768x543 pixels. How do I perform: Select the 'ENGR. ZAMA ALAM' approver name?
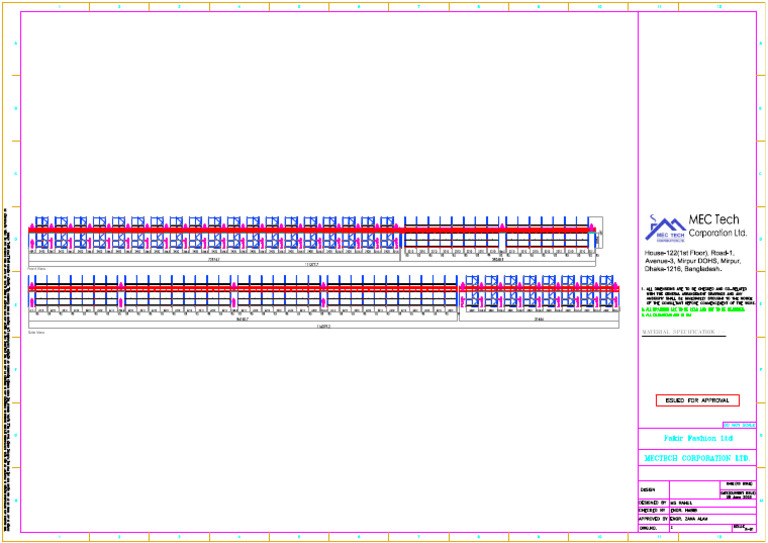[689, 519]
